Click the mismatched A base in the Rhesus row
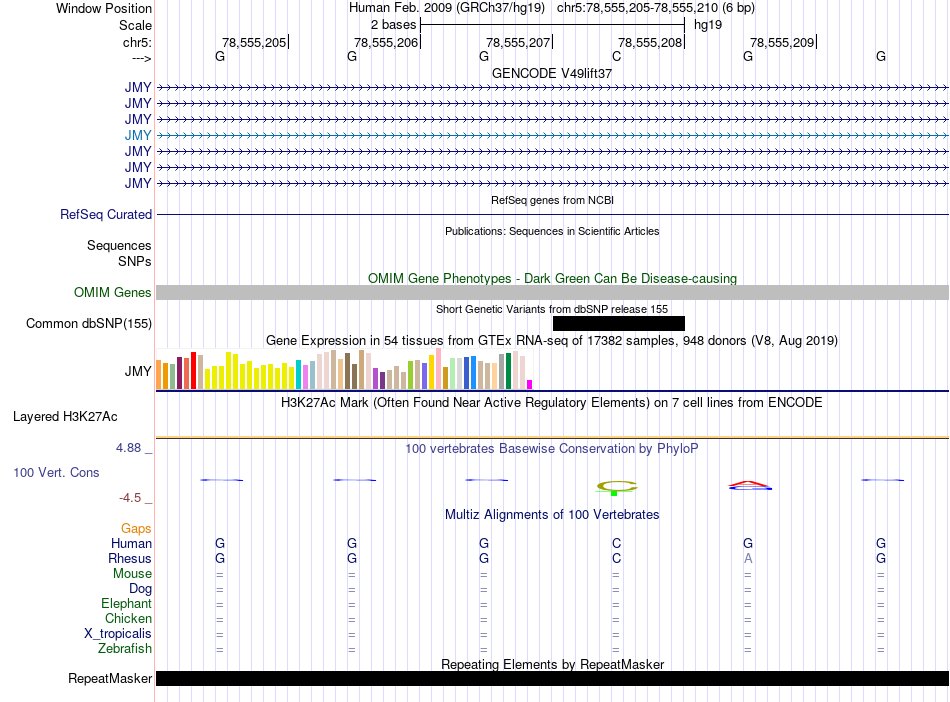 coord(748,558)
